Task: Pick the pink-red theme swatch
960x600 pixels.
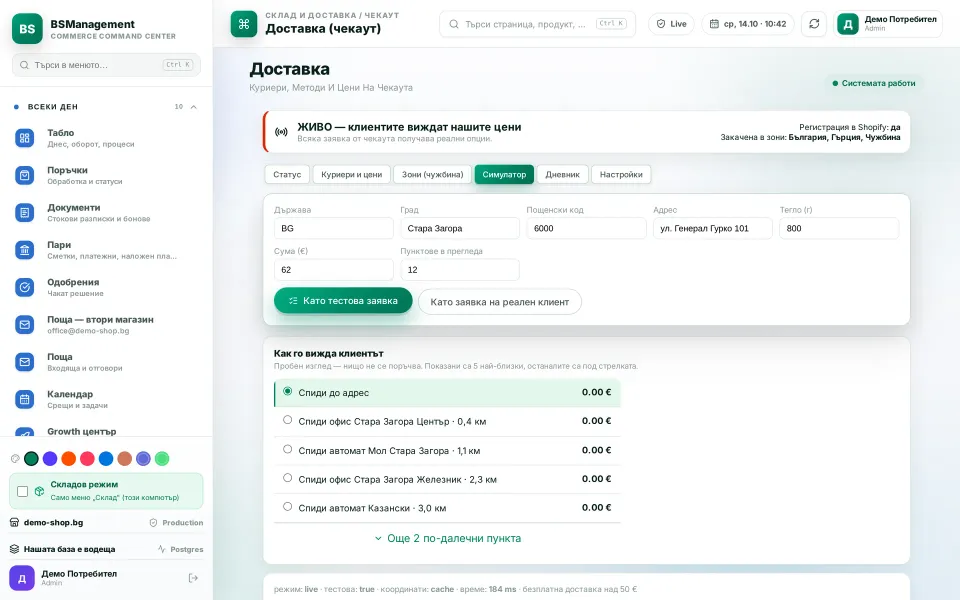Action: [x=88, y=459]
